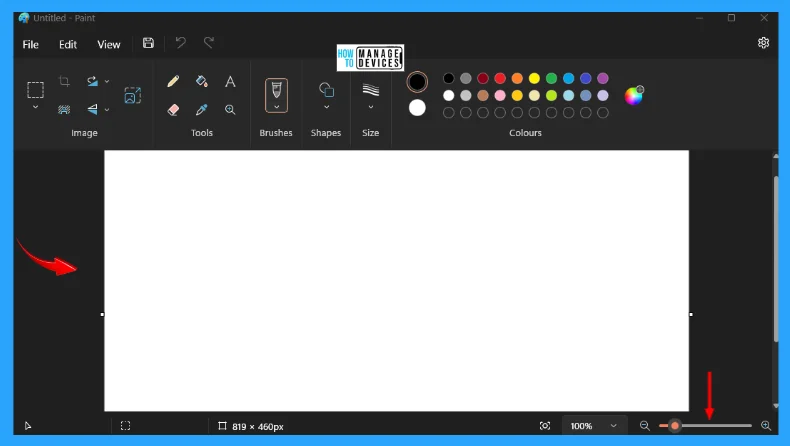Open the Edit colours rainbow wheel
This screenshot has height=446, width=790.
634,95
